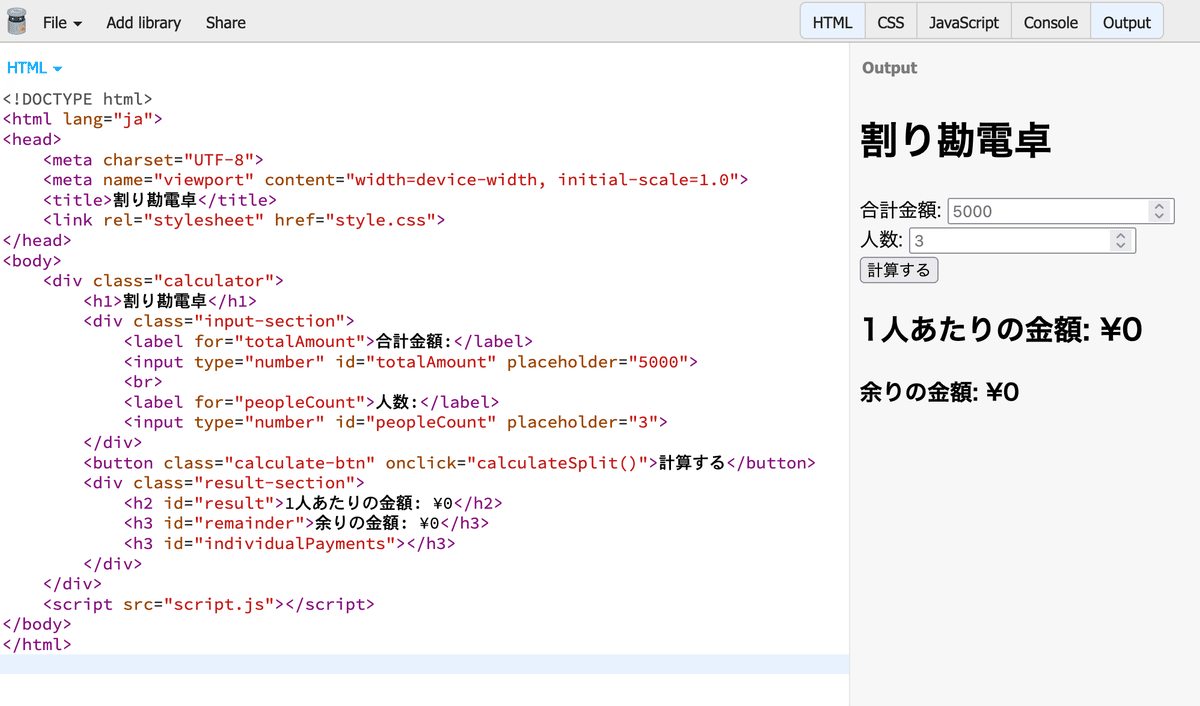Viewport: 1200px width, 706px height.
Task: Click the div class="calculator" line
Action: tap(163, 281)
